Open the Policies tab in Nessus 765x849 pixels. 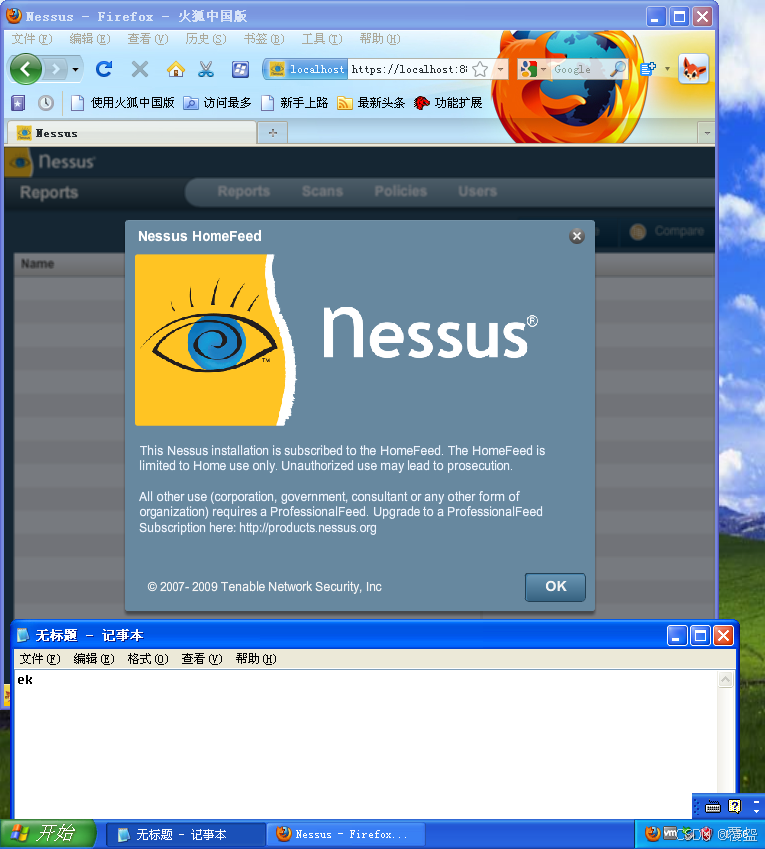401,191
